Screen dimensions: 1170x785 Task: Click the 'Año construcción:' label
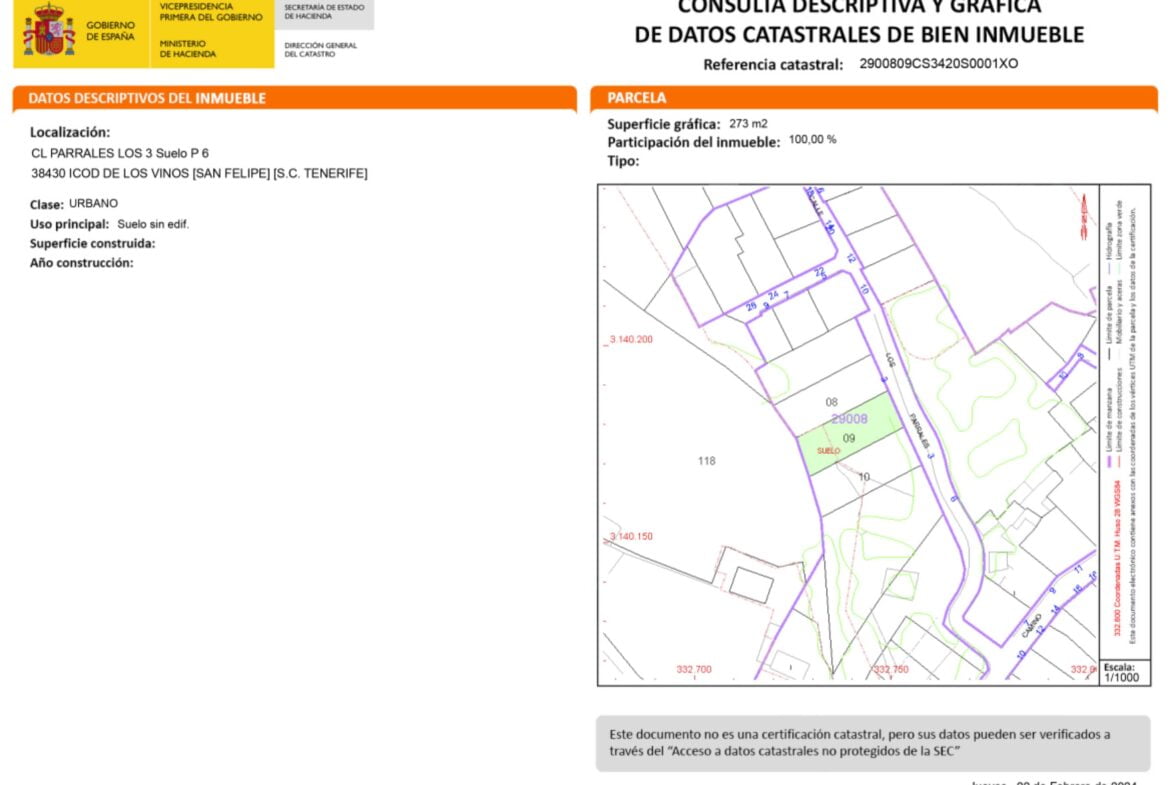point(81,263)
